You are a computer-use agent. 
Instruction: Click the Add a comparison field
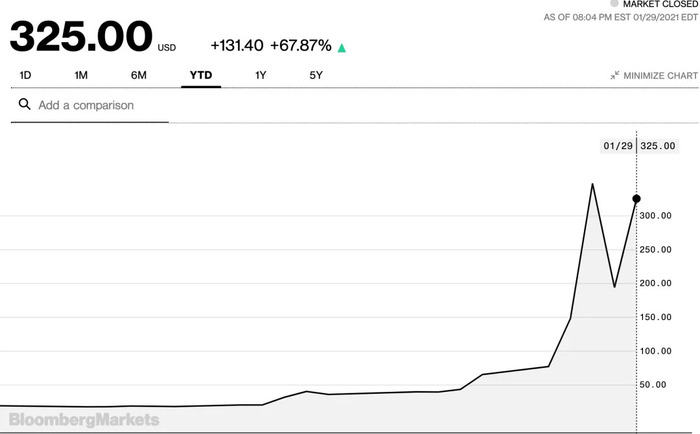[90, 105]
